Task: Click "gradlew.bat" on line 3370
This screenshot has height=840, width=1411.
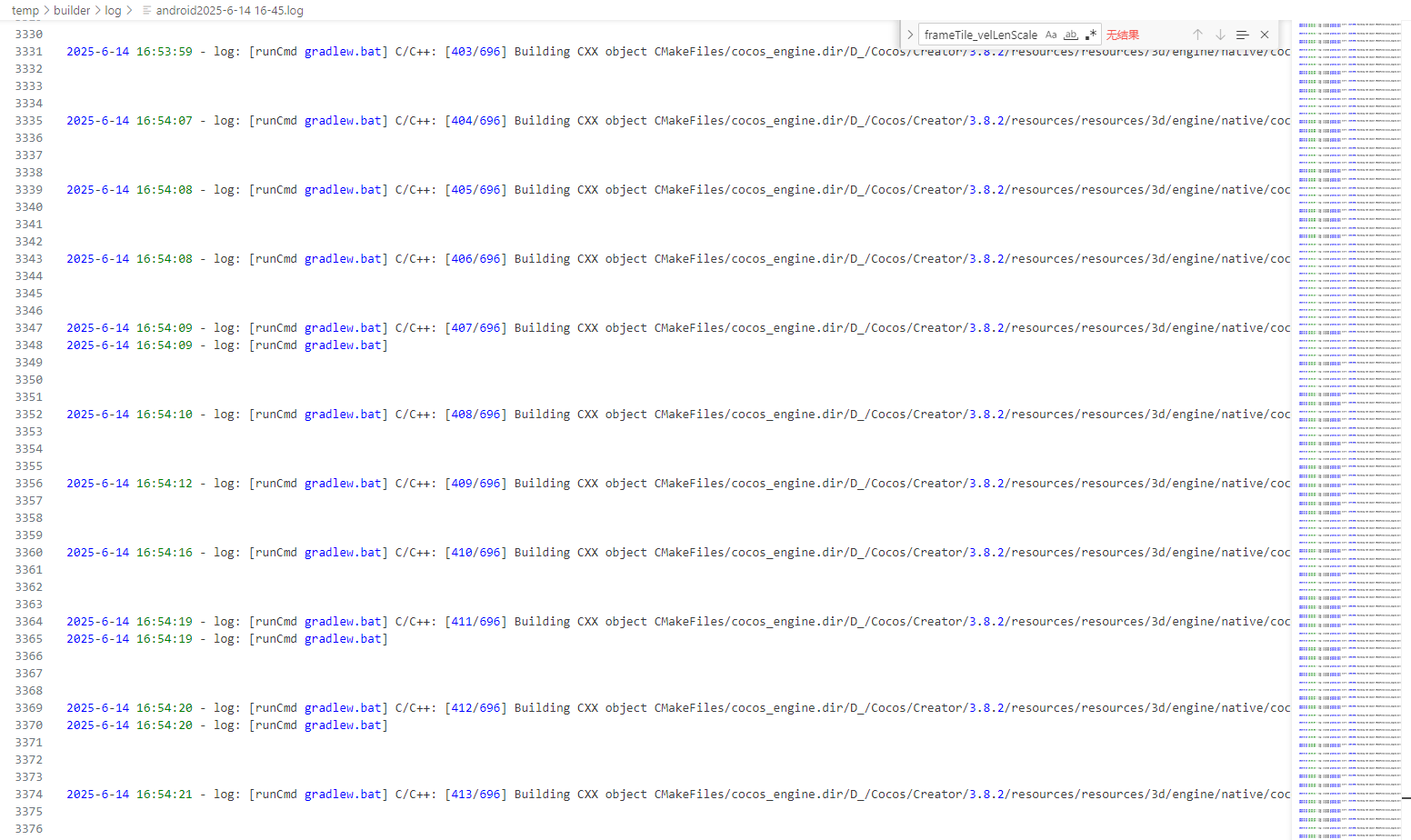Action: coord(344,725)
